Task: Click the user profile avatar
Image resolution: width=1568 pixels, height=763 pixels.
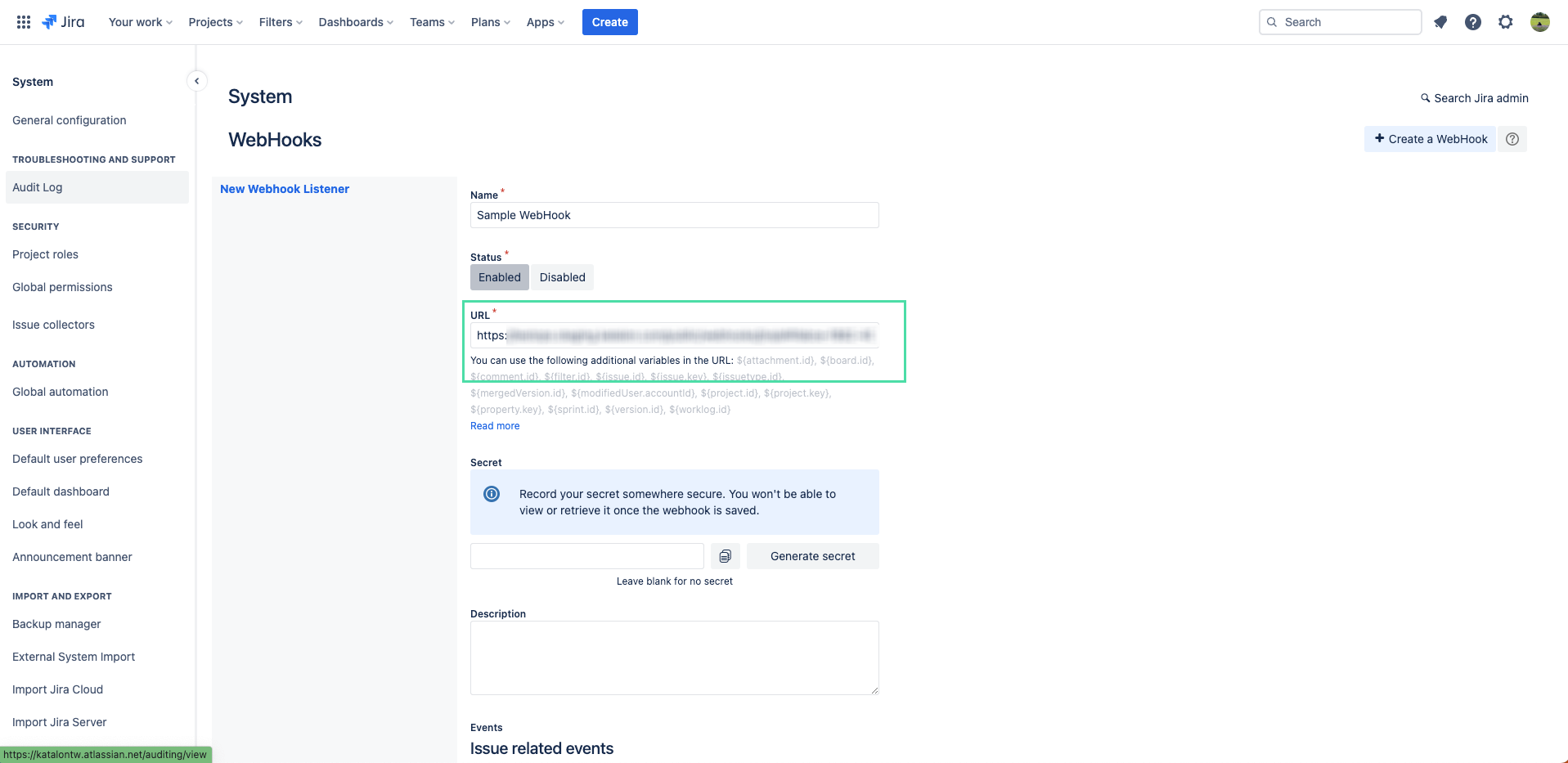Action: point(1539,22)
